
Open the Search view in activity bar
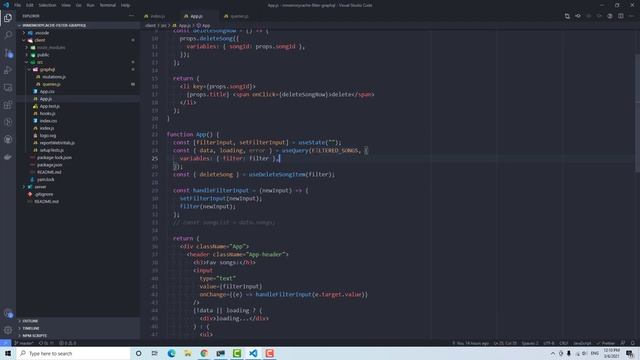(8, 35)
